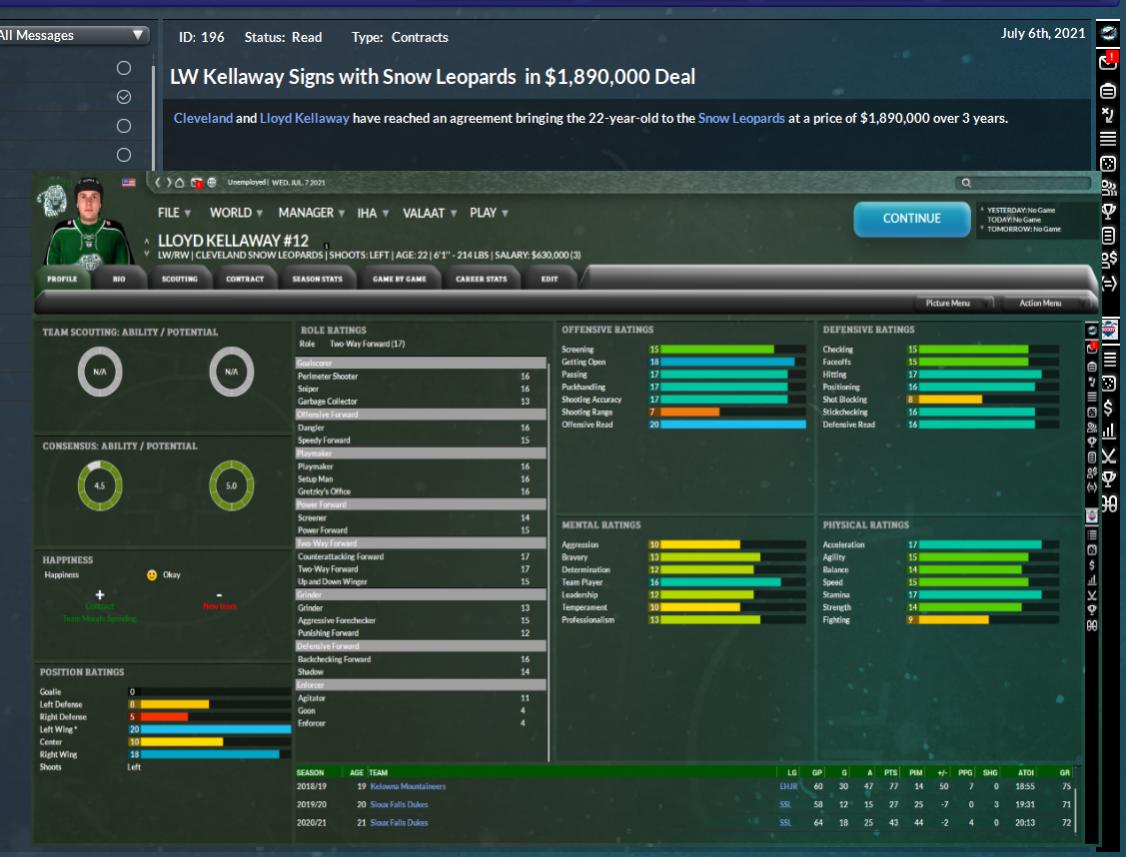Screen dimensions: 1126x857
Task: Go back using the left arrow
Action: (x=156, y=181)
